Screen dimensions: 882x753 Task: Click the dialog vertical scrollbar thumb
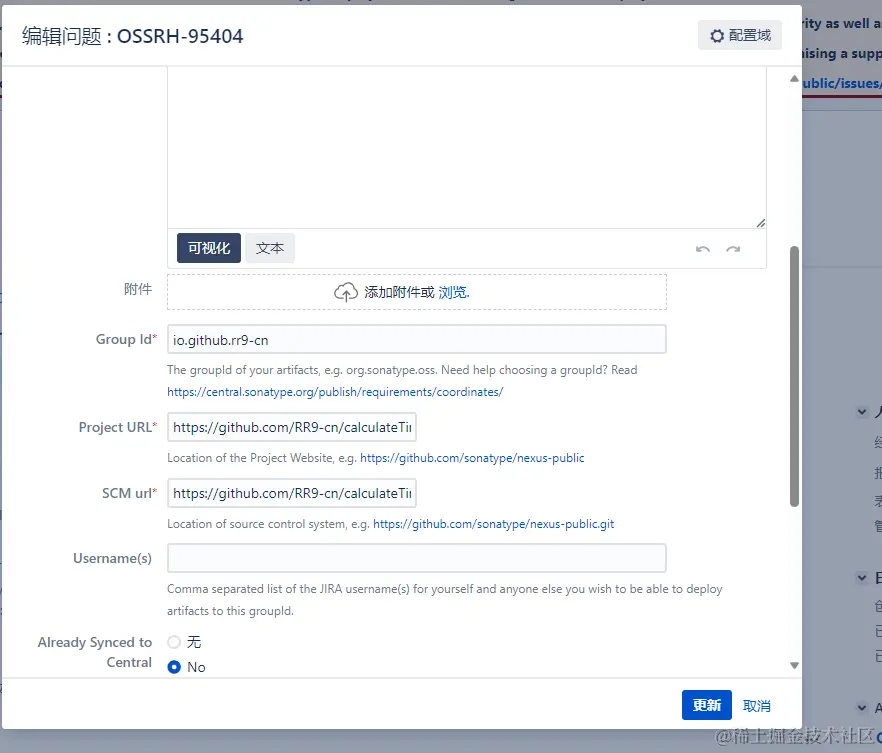pyautogui.click(x=794, y=376)
